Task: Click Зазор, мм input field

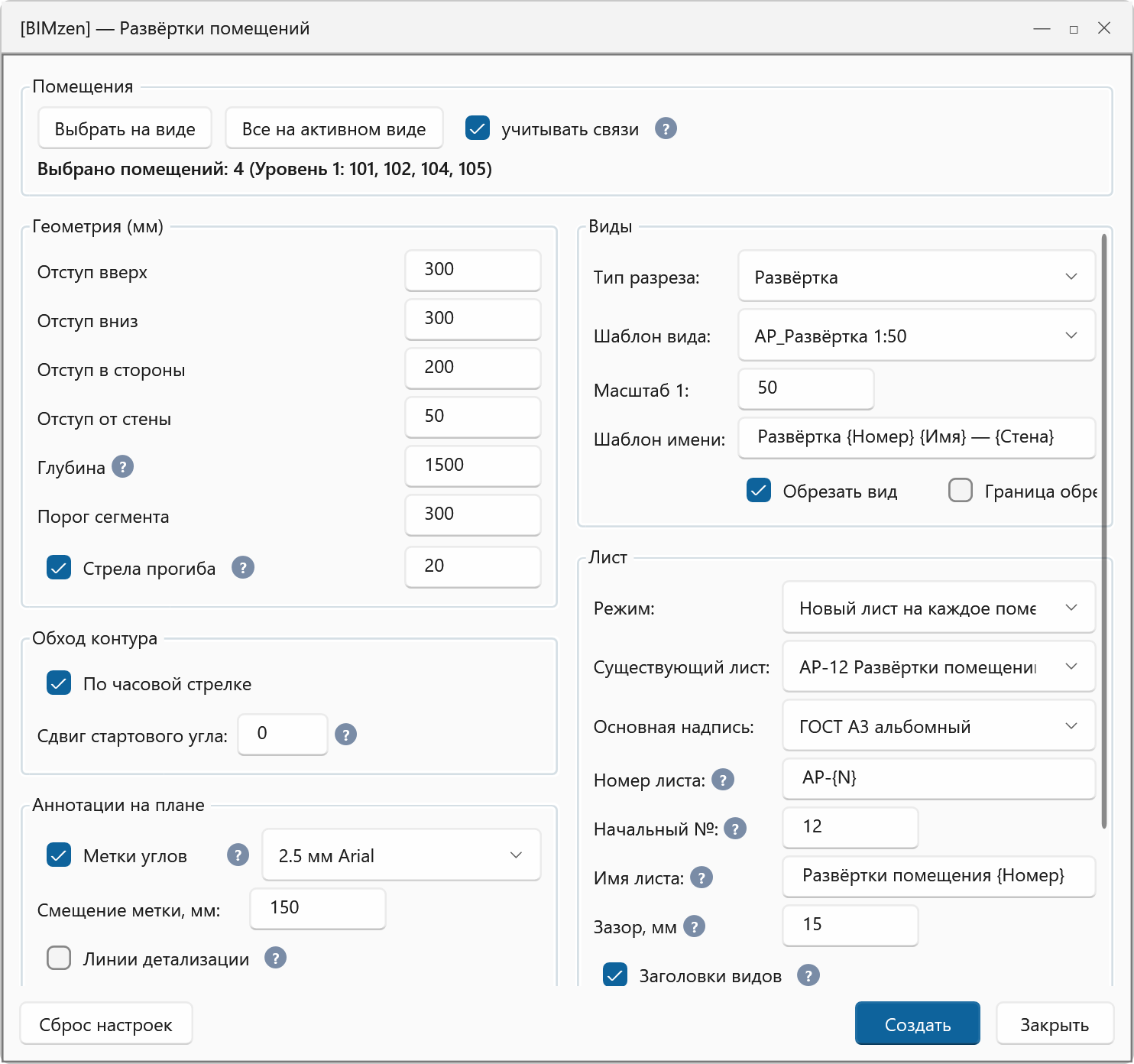Action: pyautogui.click(x=851, y=925)
